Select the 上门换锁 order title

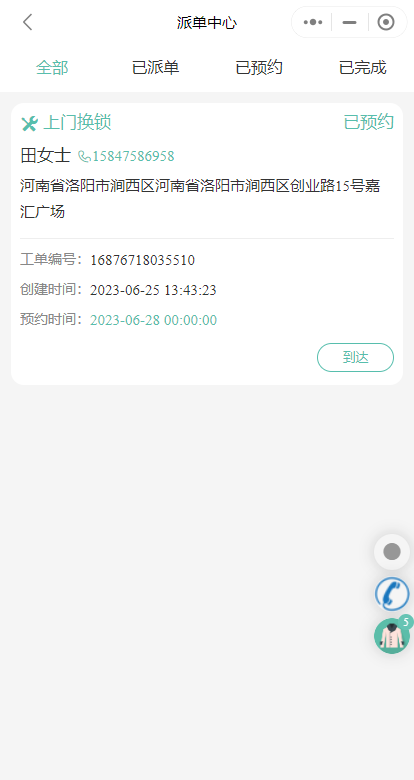[77, 122]
